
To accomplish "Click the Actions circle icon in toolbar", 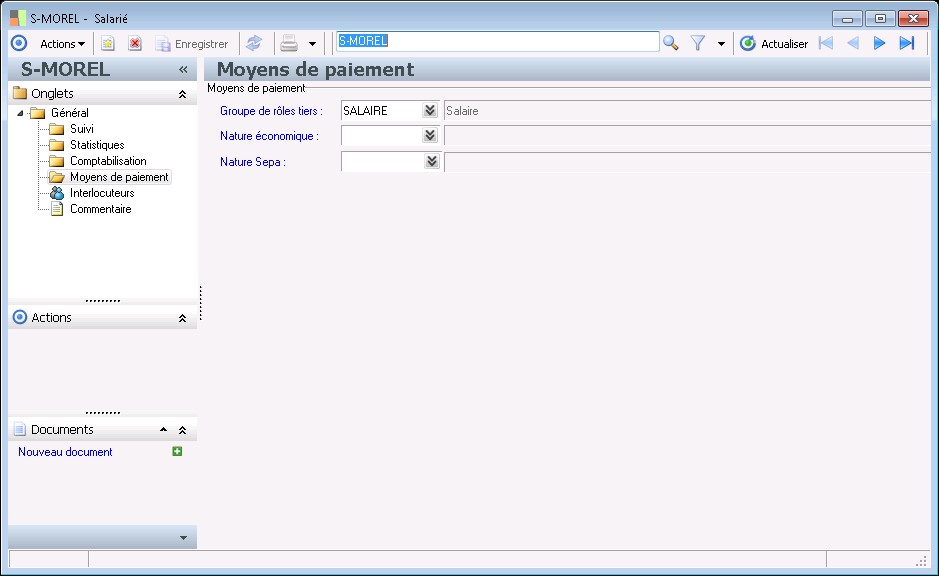I will tap(19, 43).
